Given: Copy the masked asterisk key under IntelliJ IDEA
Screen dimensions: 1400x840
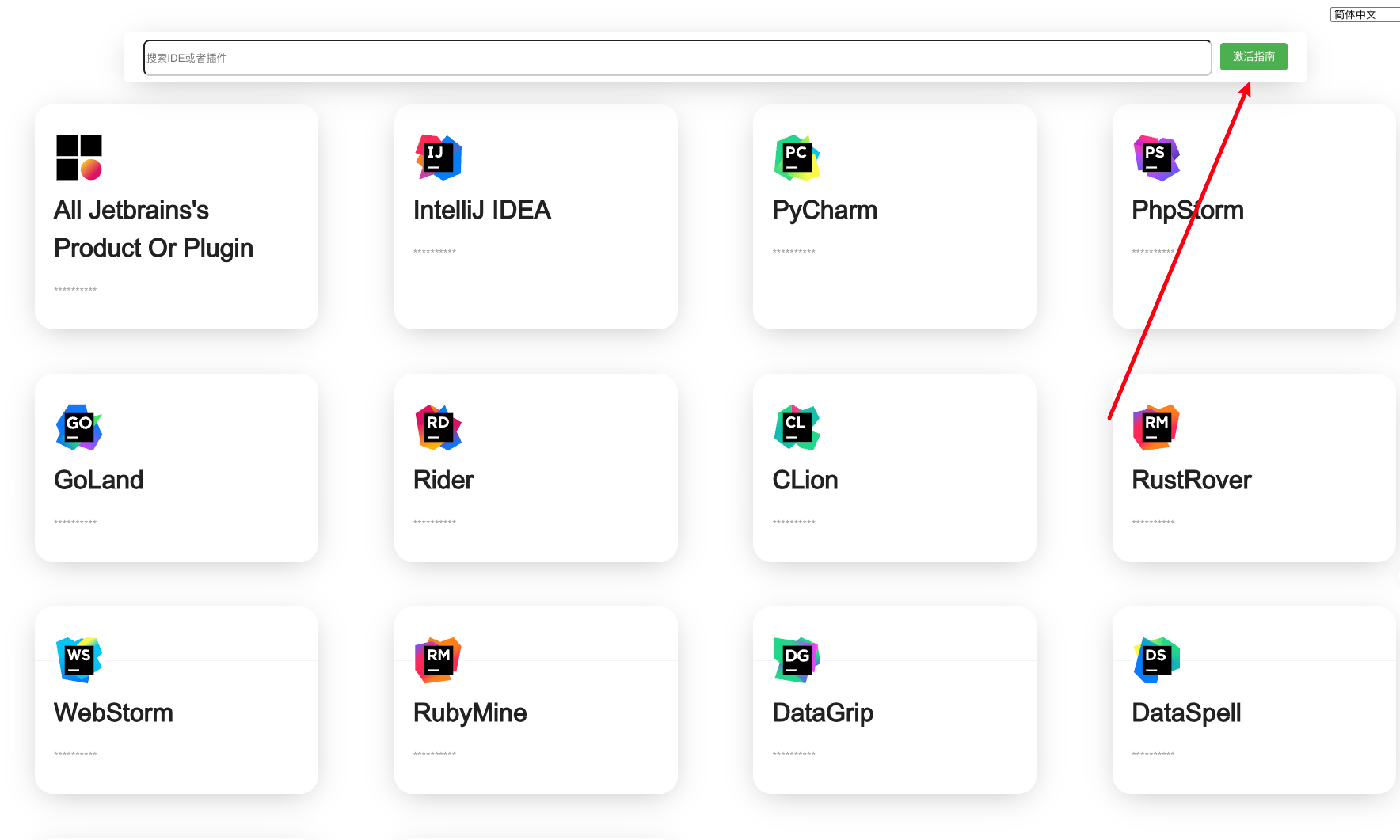Looking at the screenshot, I should tap(435, 252).
